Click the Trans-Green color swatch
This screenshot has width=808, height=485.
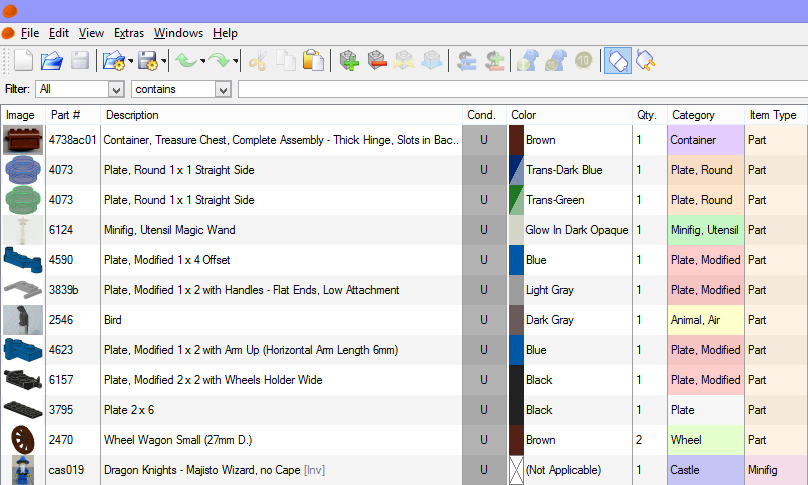(x=516, y=200)
